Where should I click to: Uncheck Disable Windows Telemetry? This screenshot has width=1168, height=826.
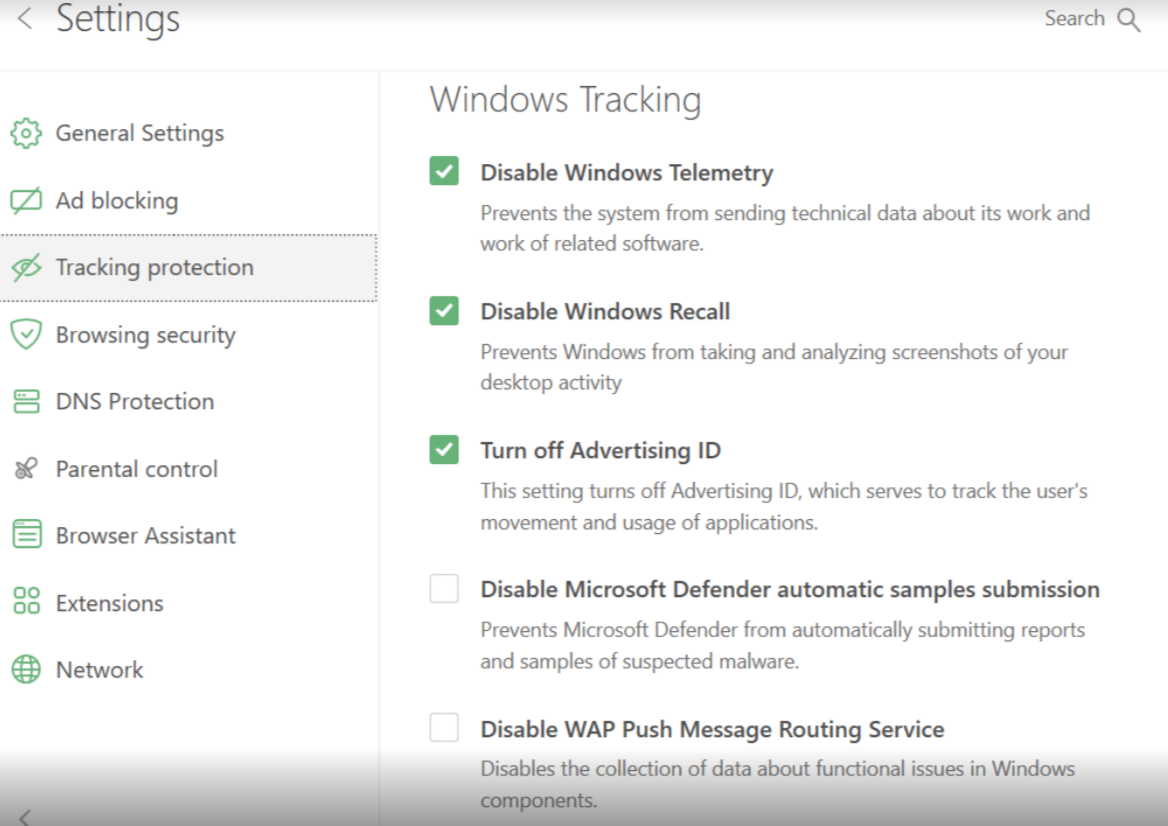point(444,171)
